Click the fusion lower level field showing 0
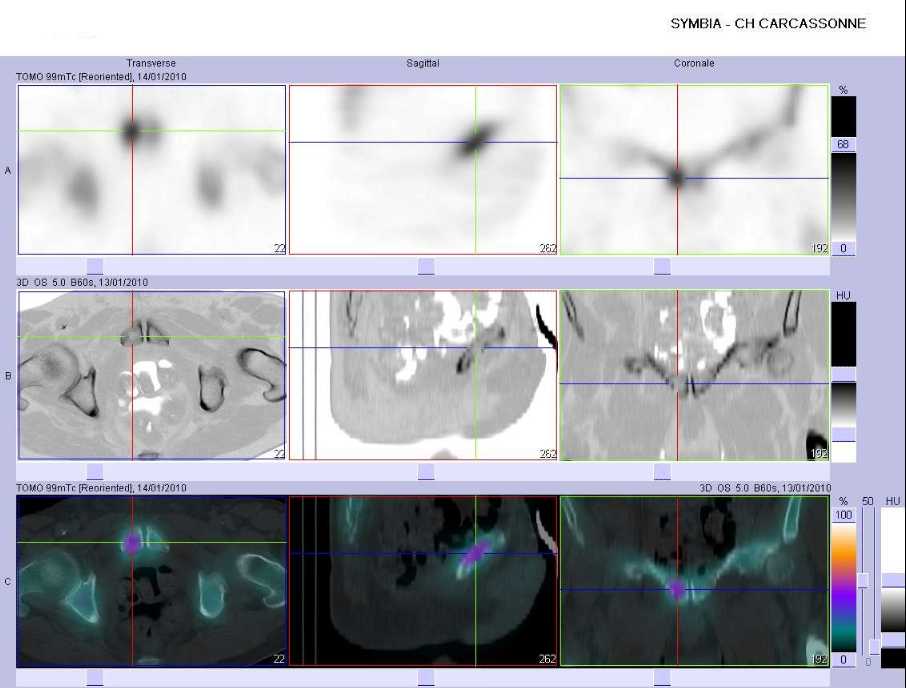906x688 pixels. pyautogui.click(x=844, y=660)
